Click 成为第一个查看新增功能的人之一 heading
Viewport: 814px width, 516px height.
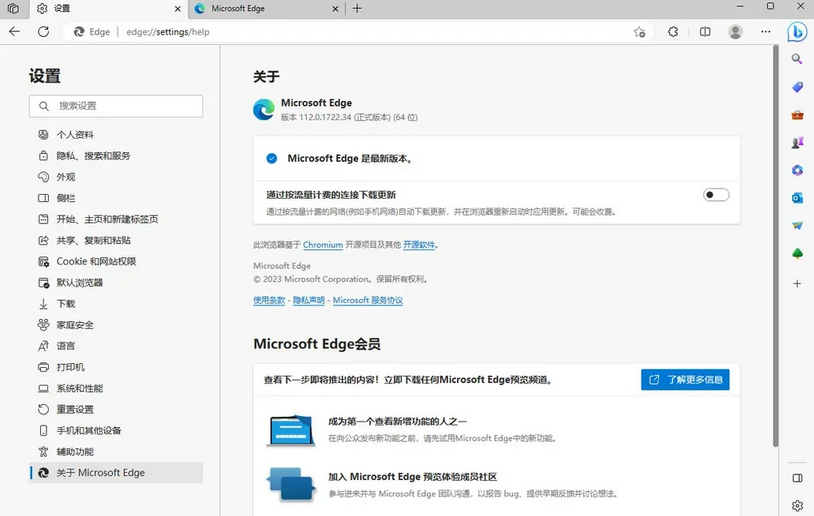397,421
